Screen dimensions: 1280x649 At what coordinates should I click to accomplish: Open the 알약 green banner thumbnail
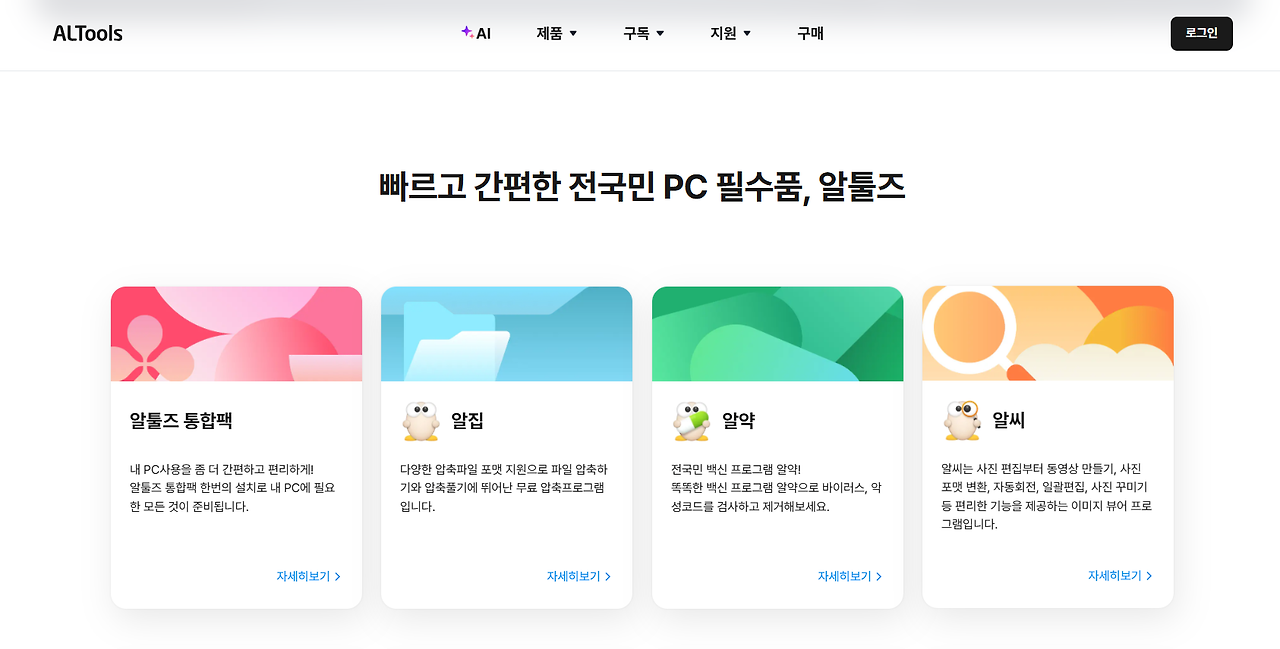(x=777, y=334)
